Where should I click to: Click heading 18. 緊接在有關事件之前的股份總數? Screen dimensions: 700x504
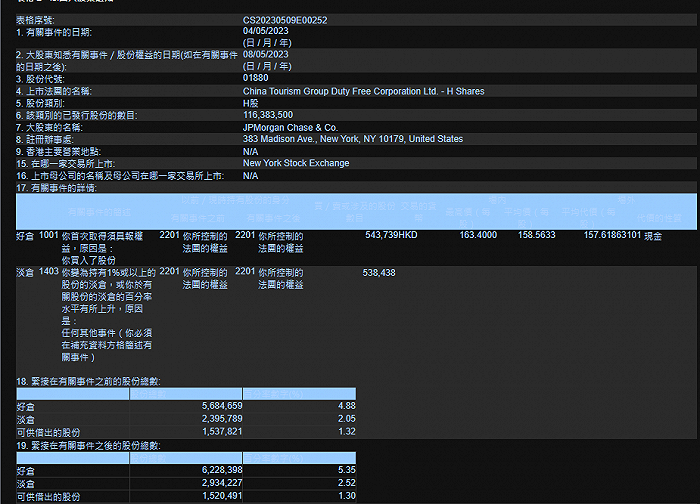88,382
